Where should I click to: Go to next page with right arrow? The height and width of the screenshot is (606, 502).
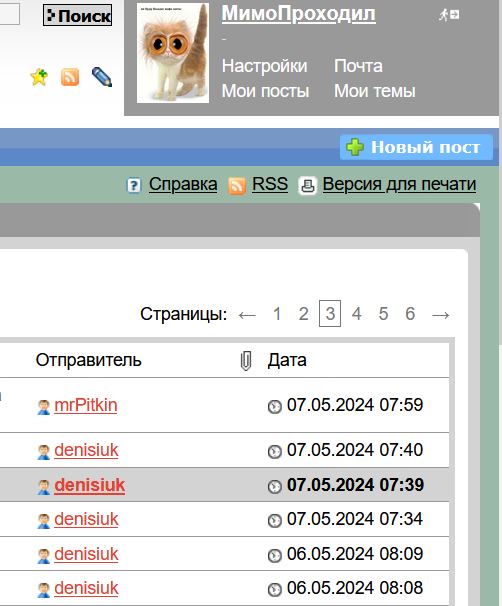[x=441, y=315]
